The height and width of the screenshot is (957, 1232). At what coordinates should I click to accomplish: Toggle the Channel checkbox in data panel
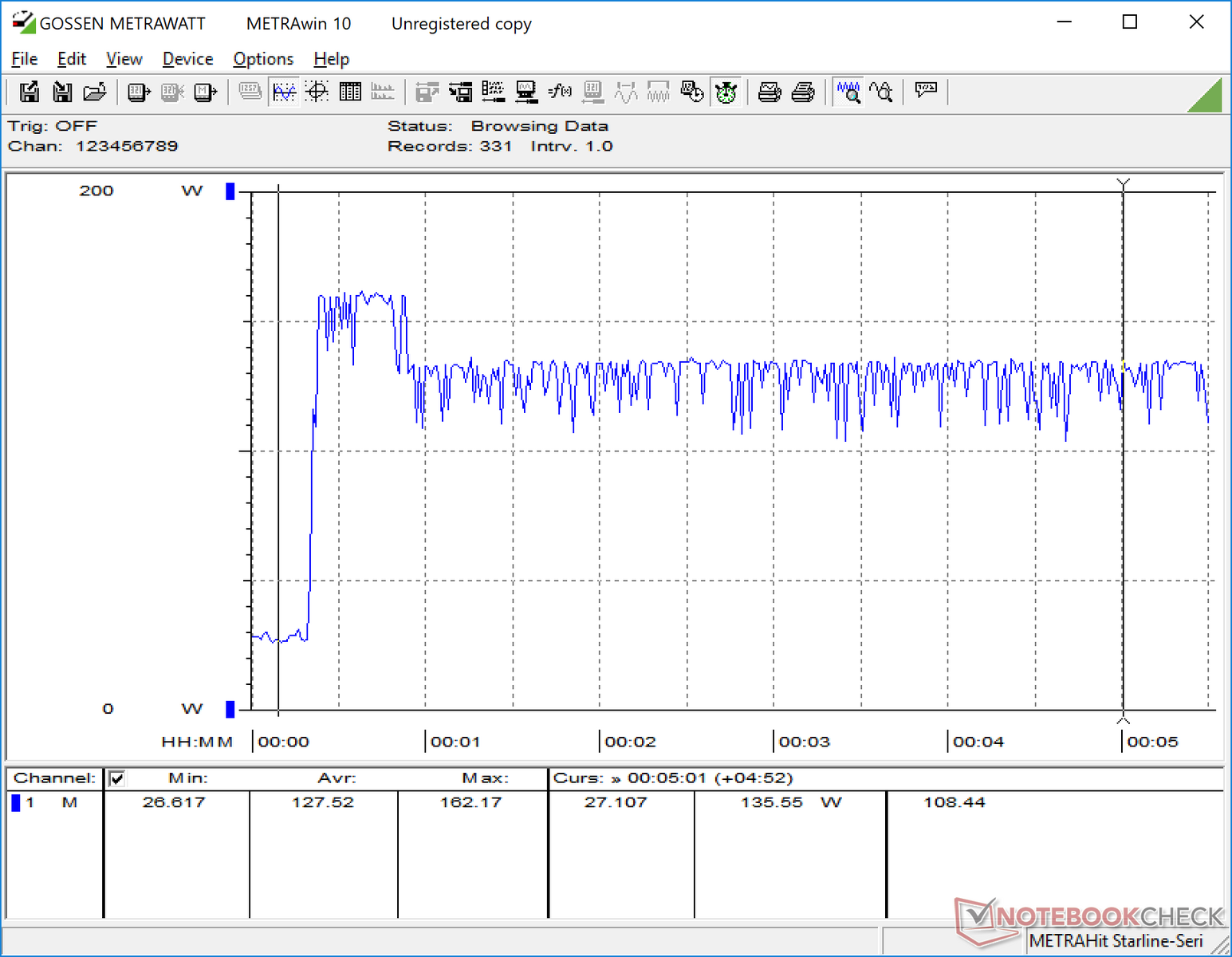[117, 778]
